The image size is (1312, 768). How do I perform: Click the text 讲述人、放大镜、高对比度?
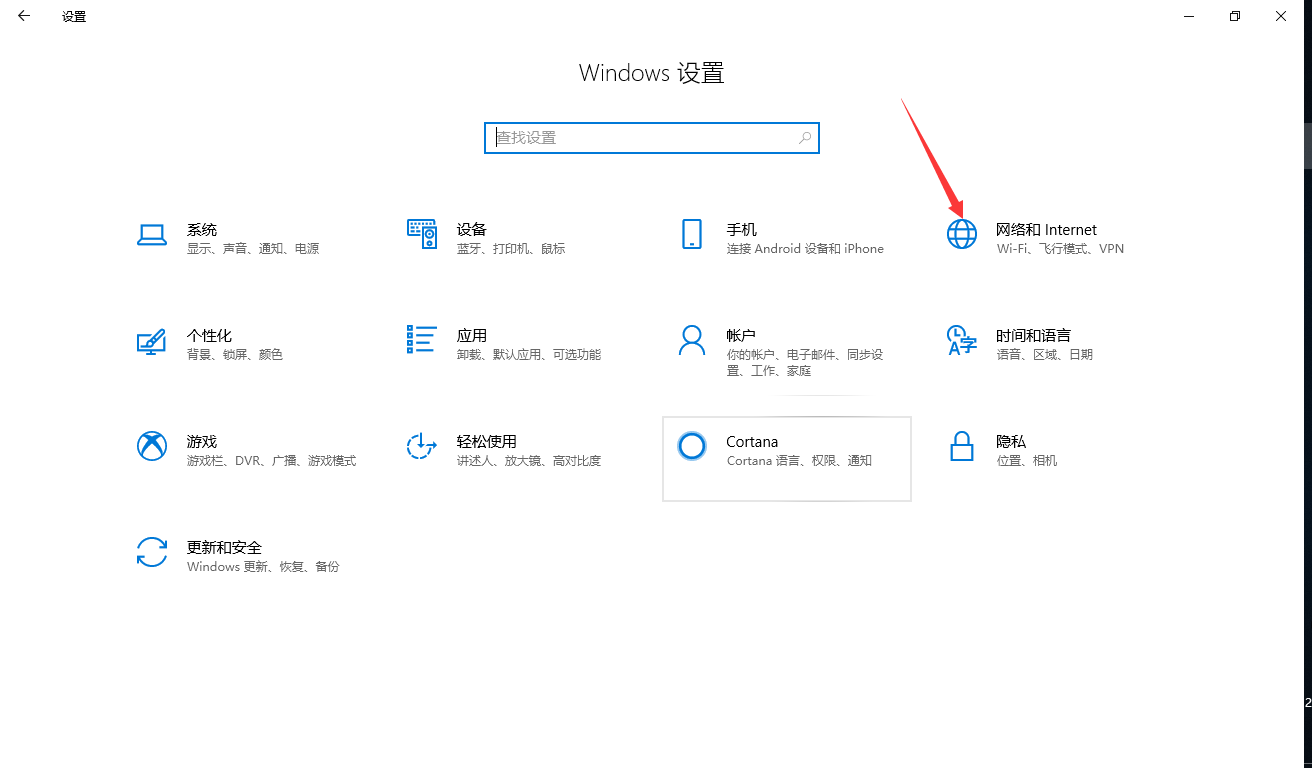(x=529, y=461)
